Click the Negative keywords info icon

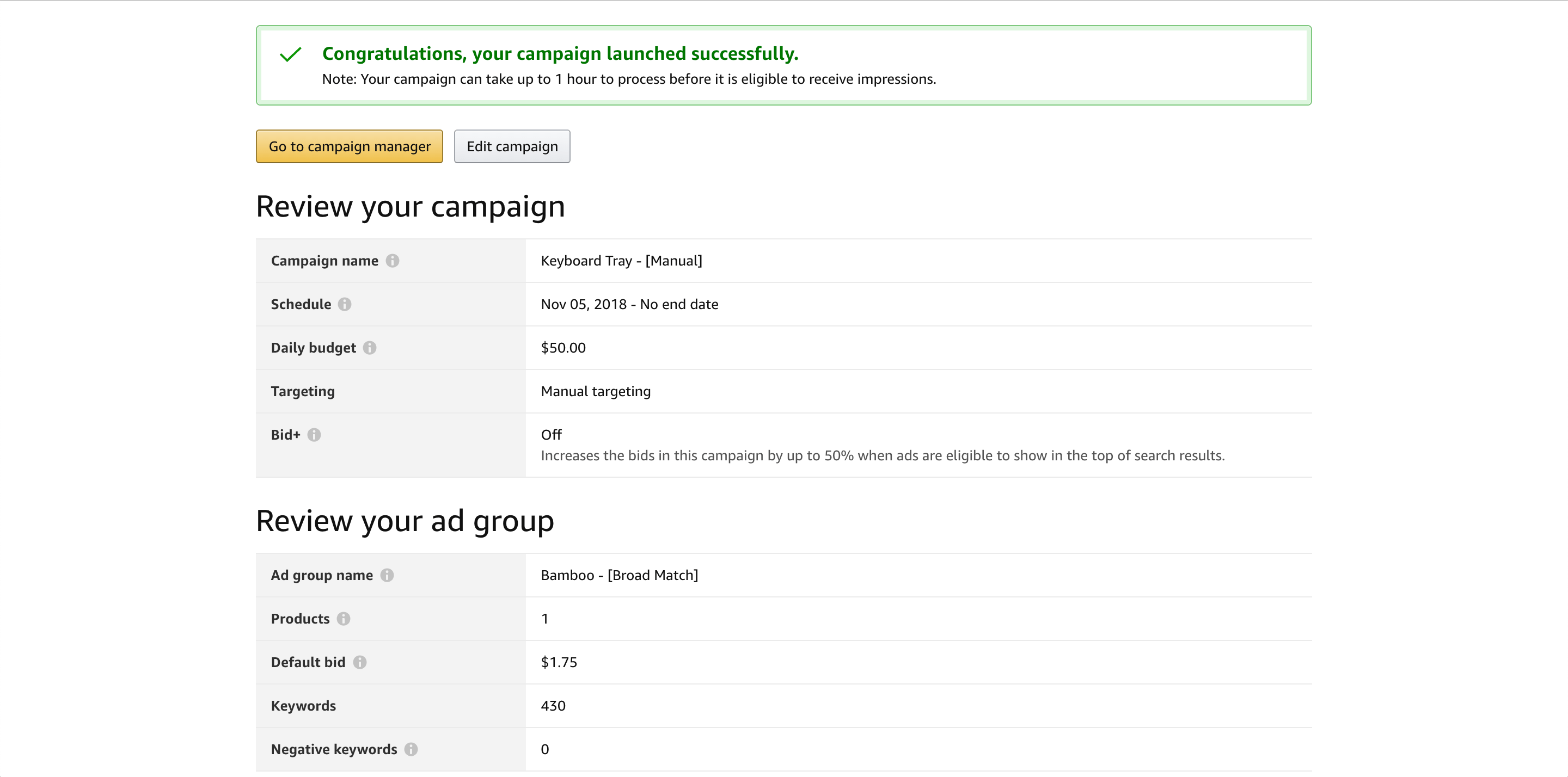coord(412,749)
